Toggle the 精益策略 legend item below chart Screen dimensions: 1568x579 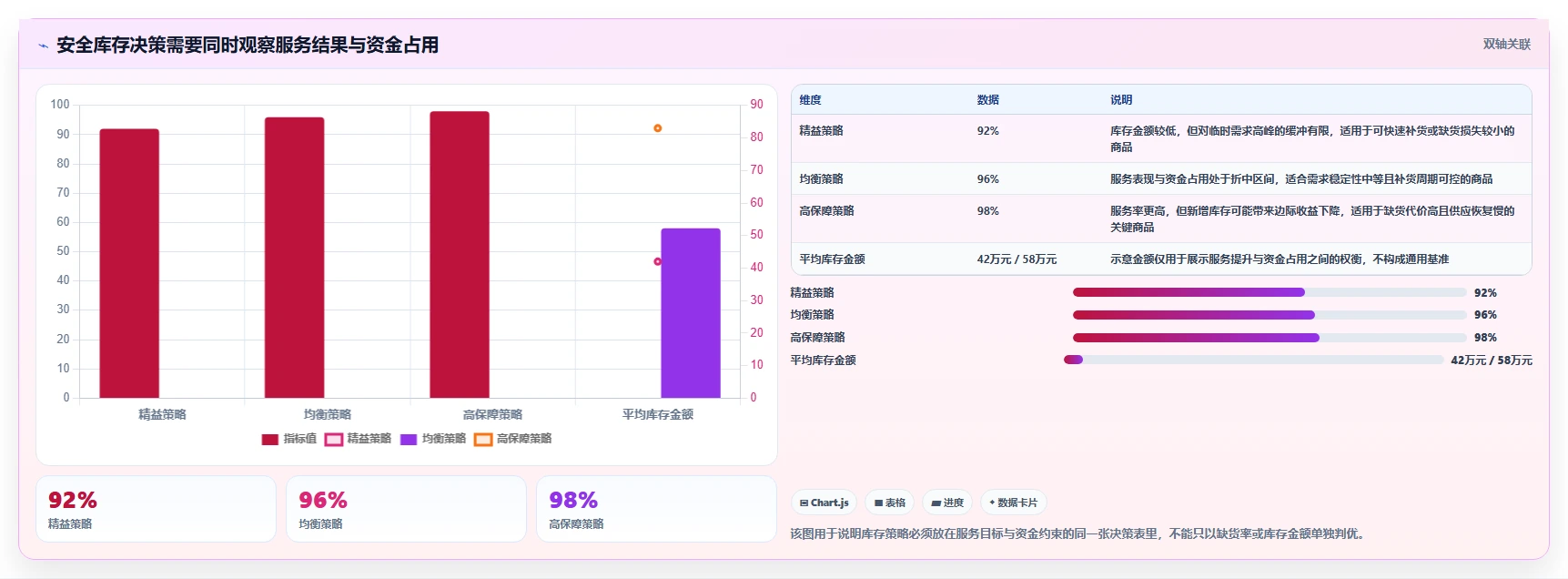[x=359, y=439]
